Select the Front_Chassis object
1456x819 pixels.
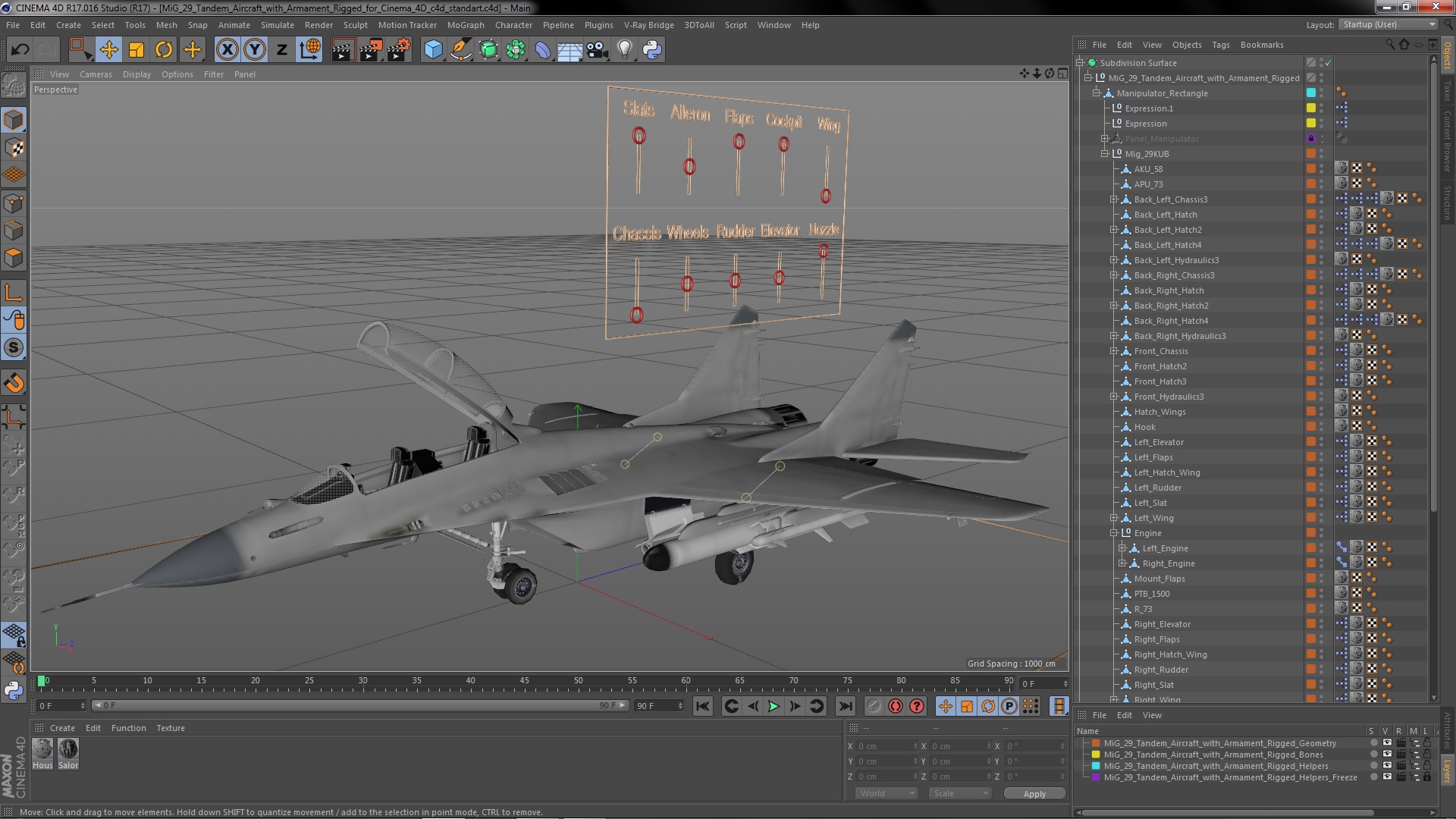pyautogui.click(x=1160, y=351)
